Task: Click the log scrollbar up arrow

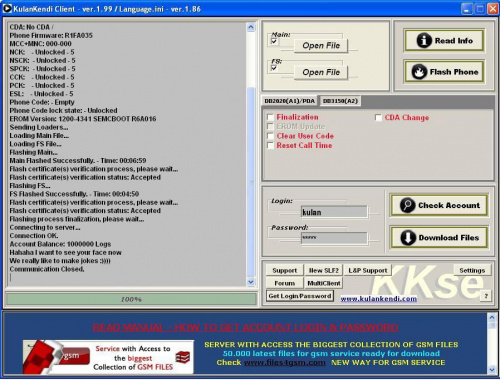Action: point(251,27)
